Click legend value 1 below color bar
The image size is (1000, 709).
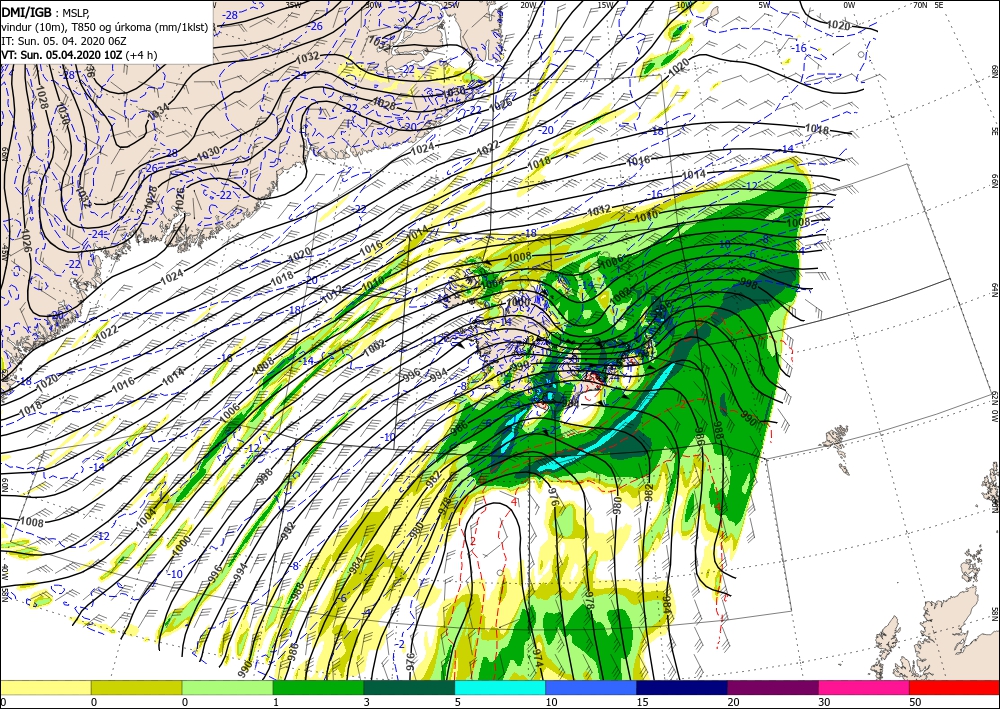276,702
